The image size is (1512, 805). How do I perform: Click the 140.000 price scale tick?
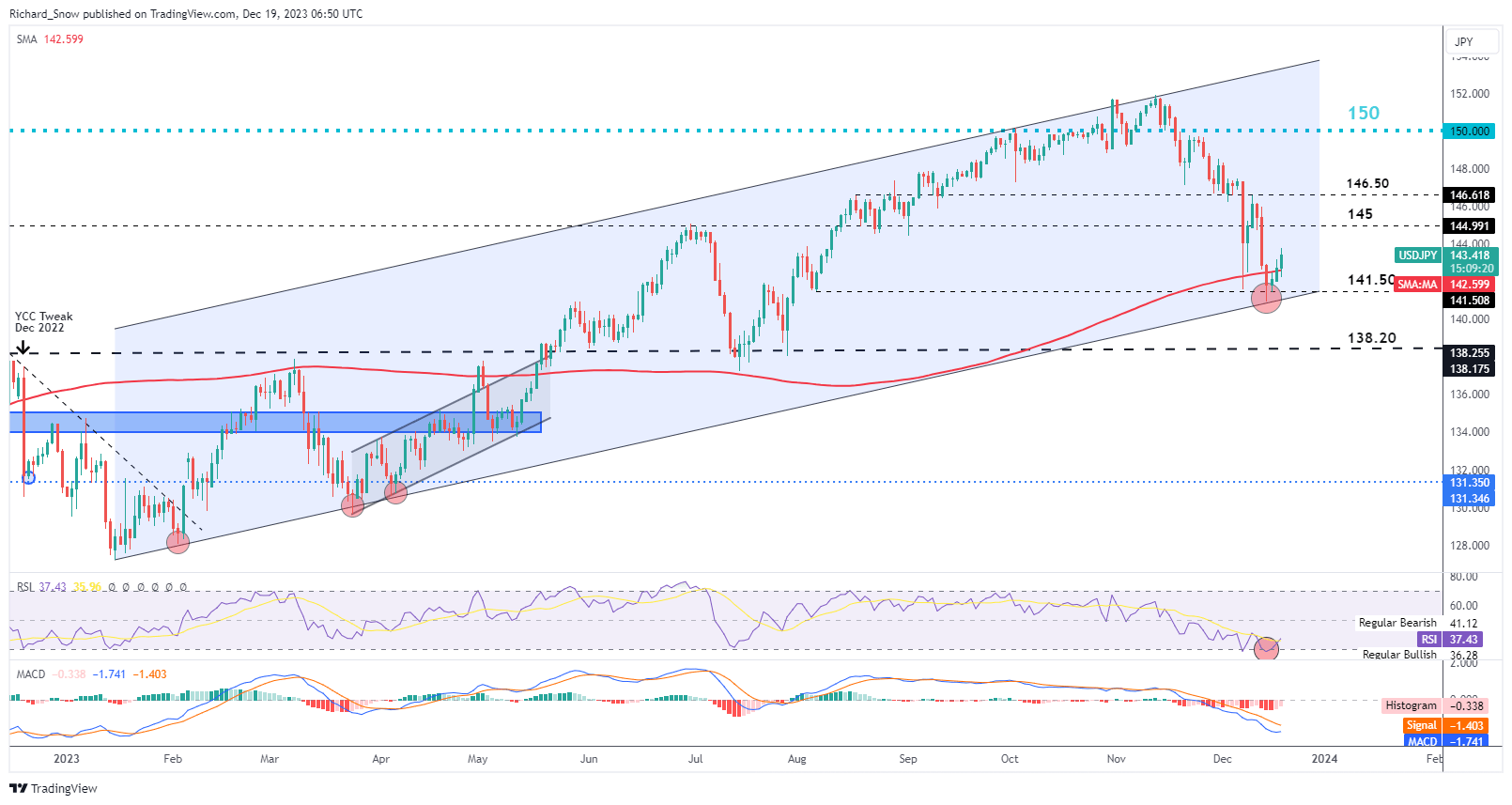point(1470,319)
